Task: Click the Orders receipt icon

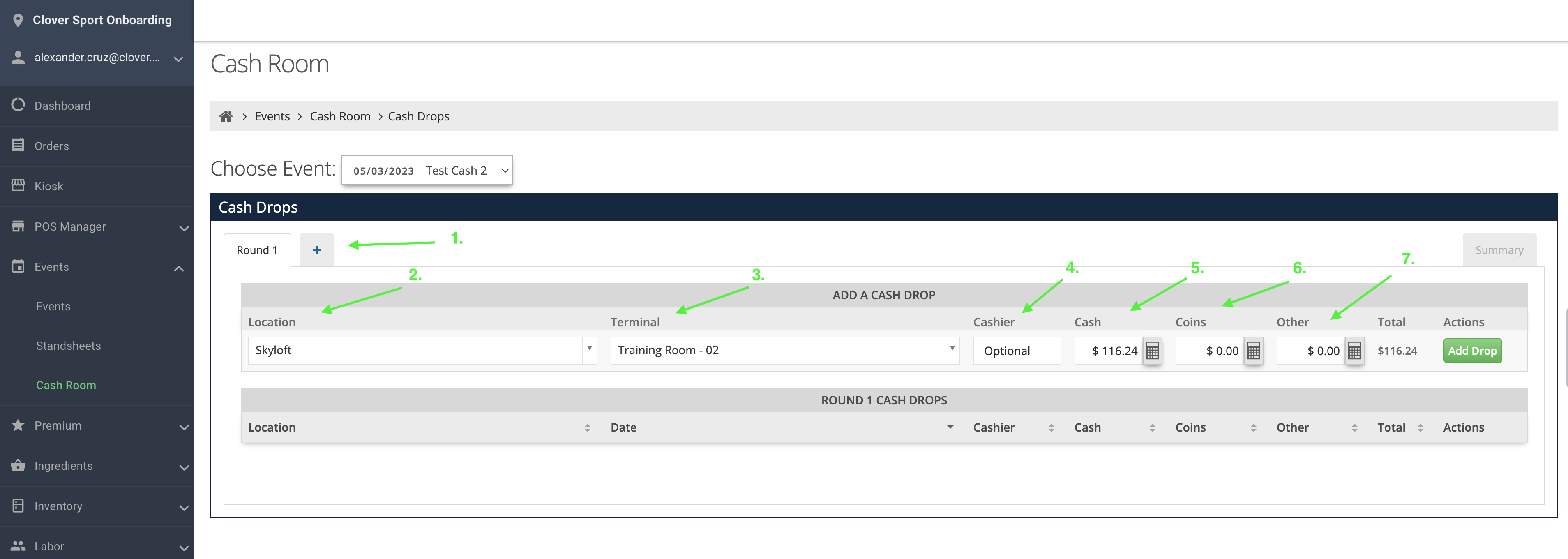Action: coord(18,145)
